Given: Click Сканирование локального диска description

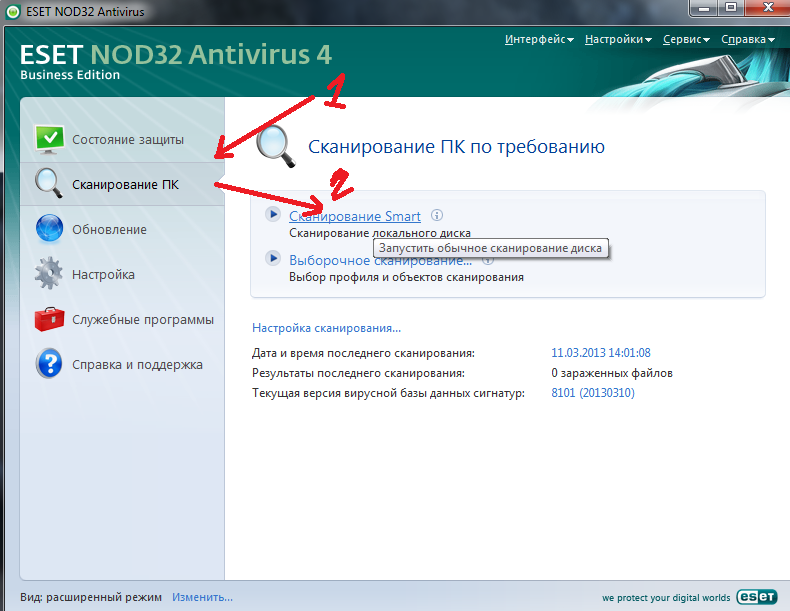Looking at the screenshot, I should 380,233.
